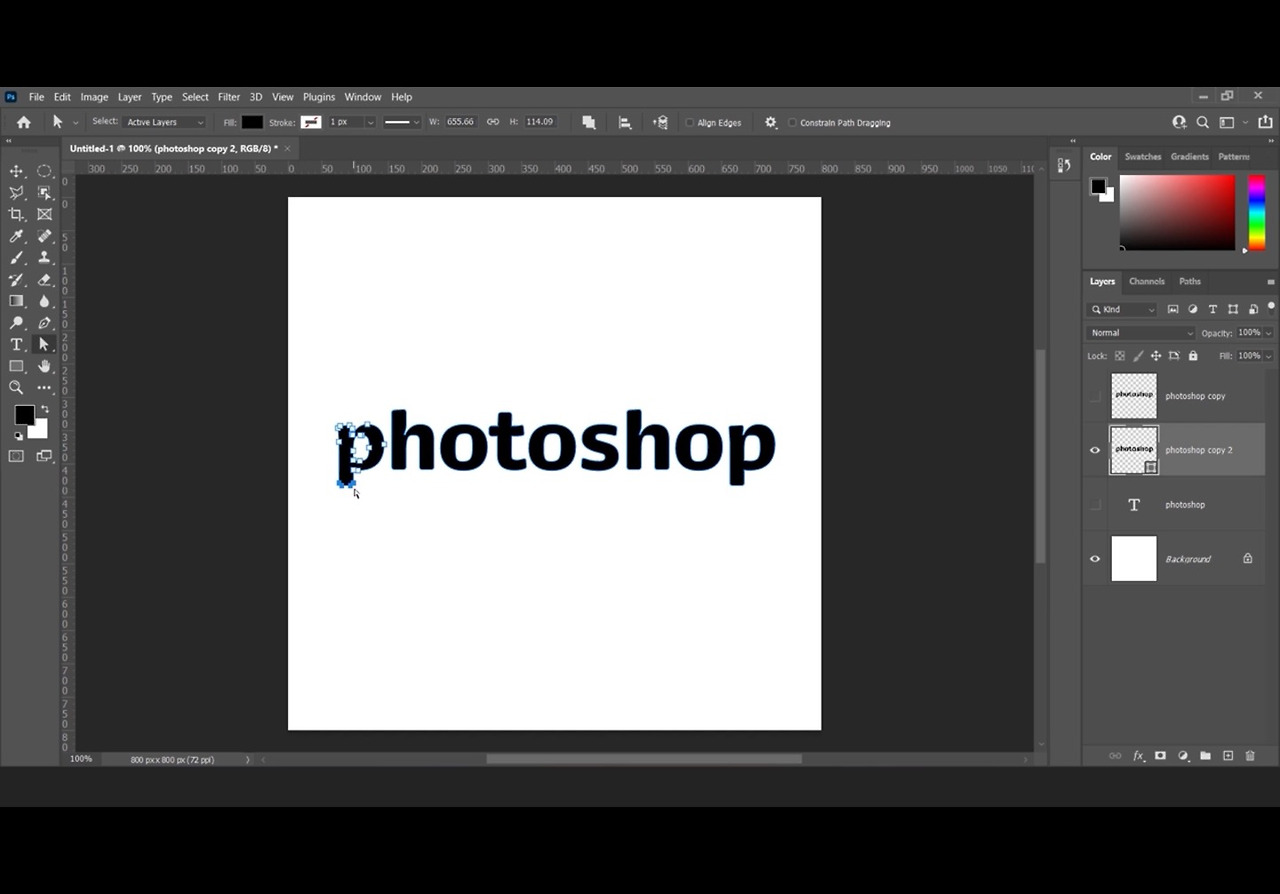Select the Pen tool
Screen dimensions: 1280x894
click(x=45, y=323)
